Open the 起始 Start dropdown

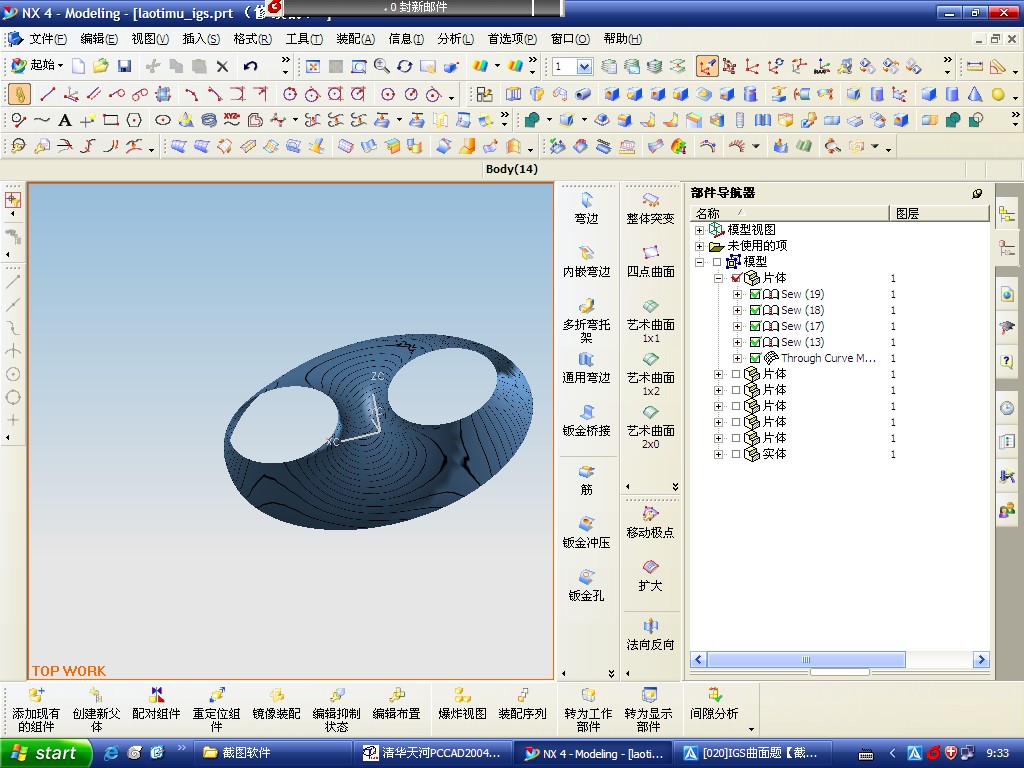pos(38,65)
